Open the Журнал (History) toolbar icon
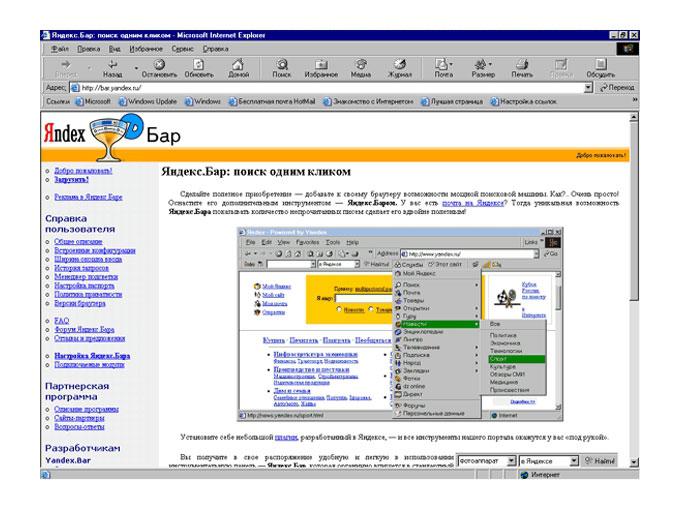This screenshot has height=510, width=680. click(x=399, y=65)
